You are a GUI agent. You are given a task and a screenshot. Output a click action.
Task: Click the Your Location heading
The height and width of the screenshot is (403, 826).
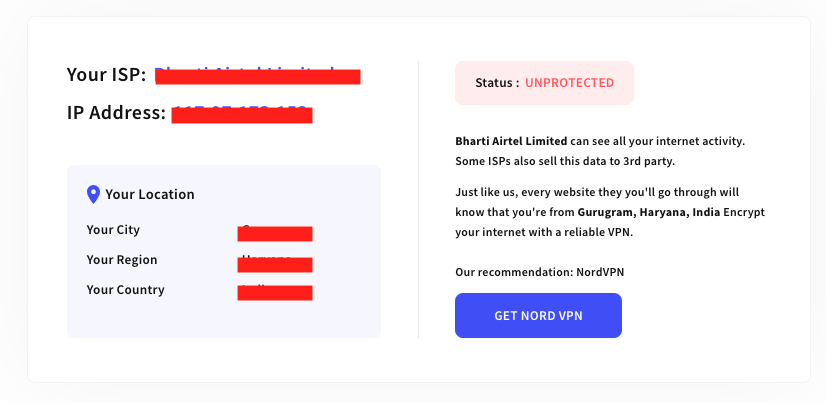point(150,194)
